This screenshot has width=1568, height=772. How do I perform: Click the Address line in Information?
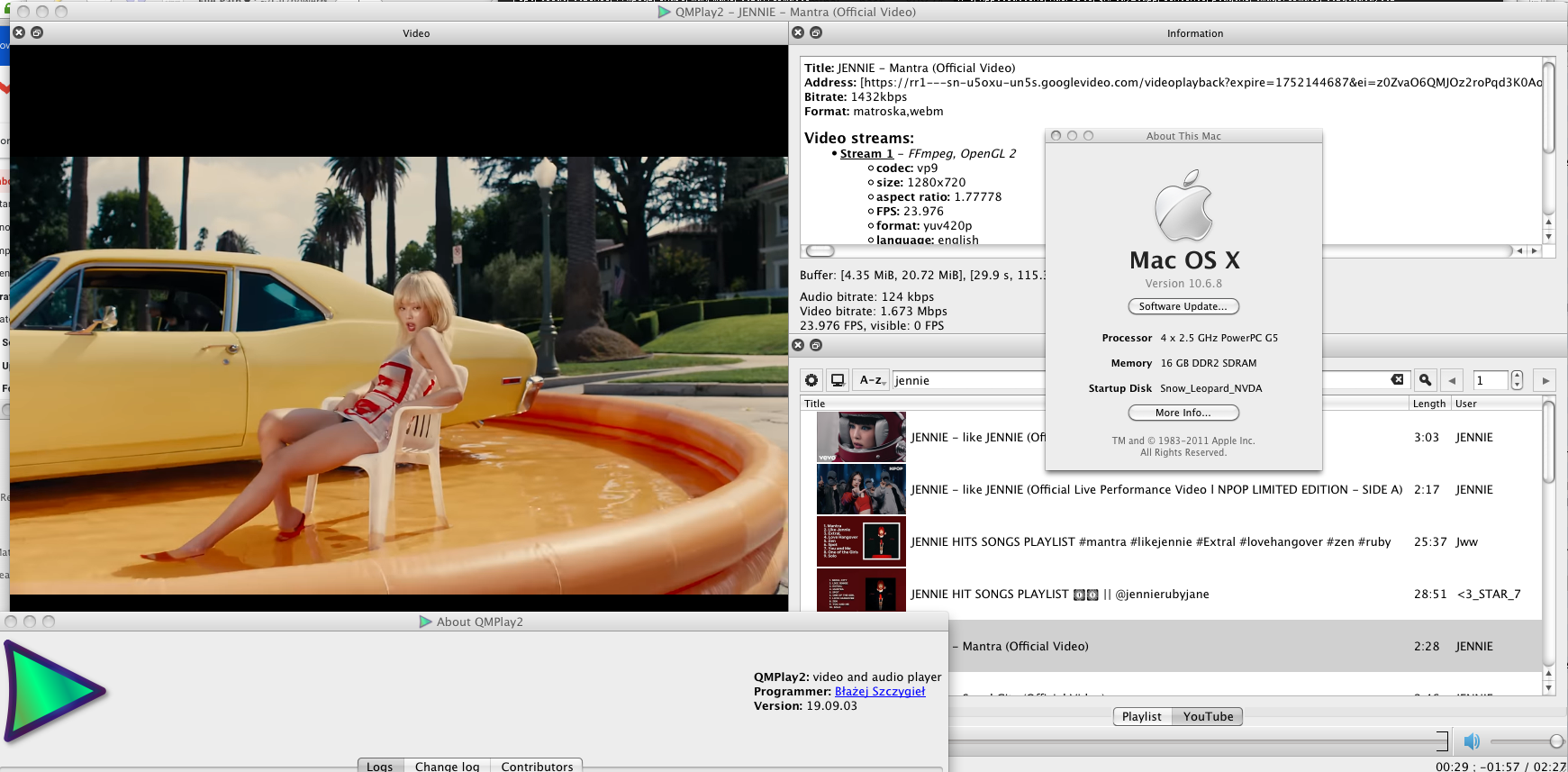click(x=1173, y=82)
